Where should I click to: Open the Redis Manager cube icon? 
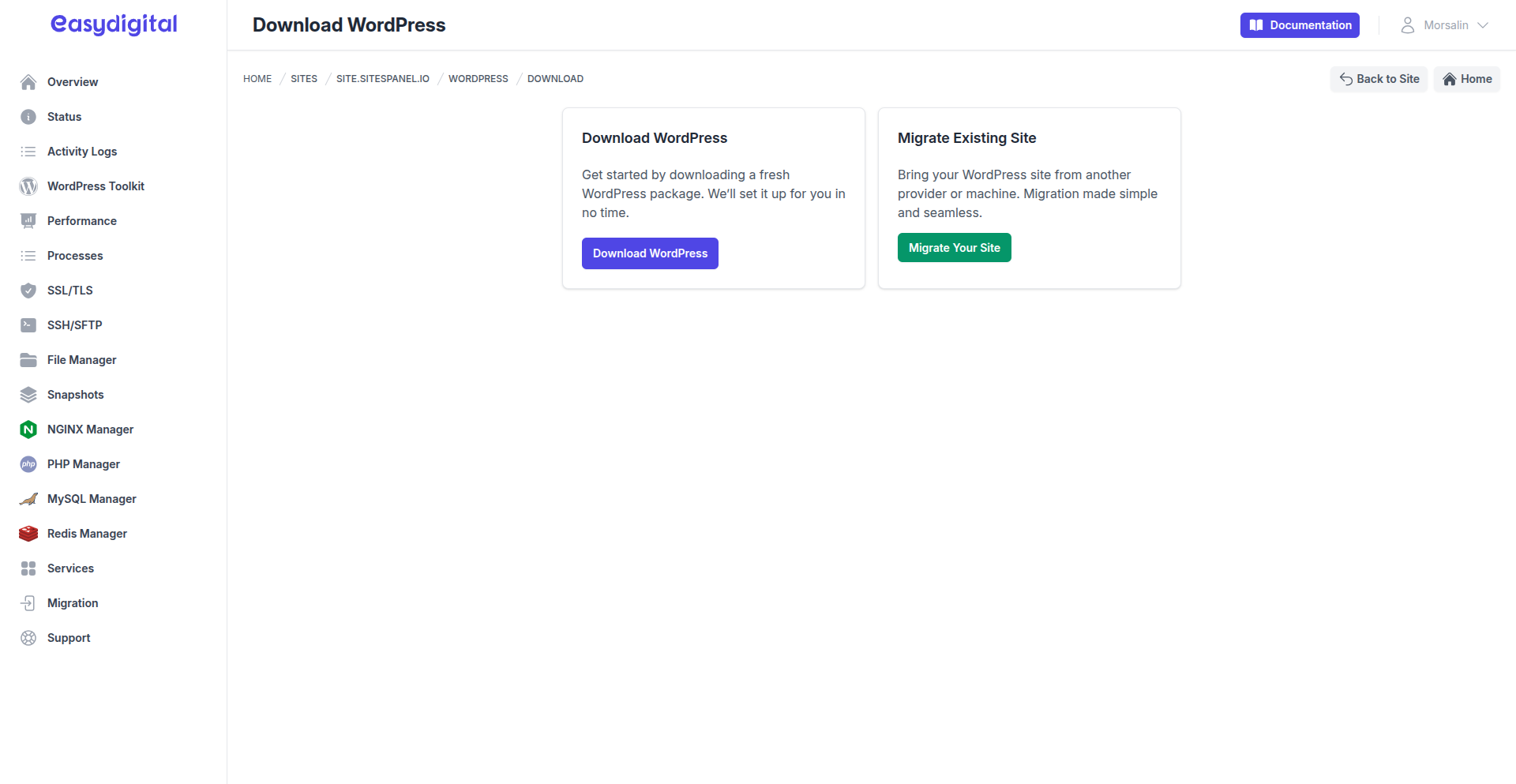[x=28, y=533]
